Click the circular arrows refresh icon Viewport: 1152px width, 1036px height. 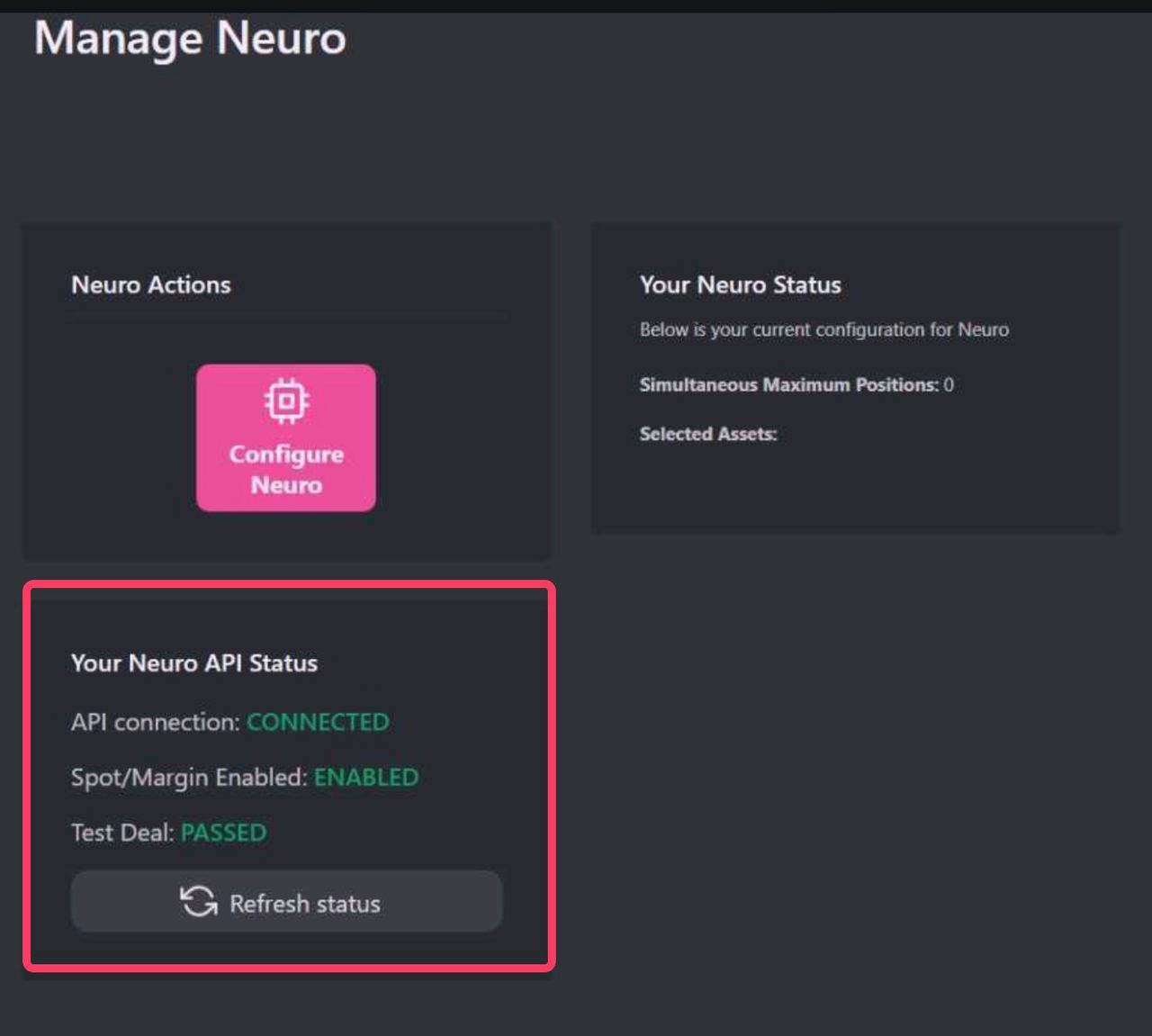tap(199, 901)
